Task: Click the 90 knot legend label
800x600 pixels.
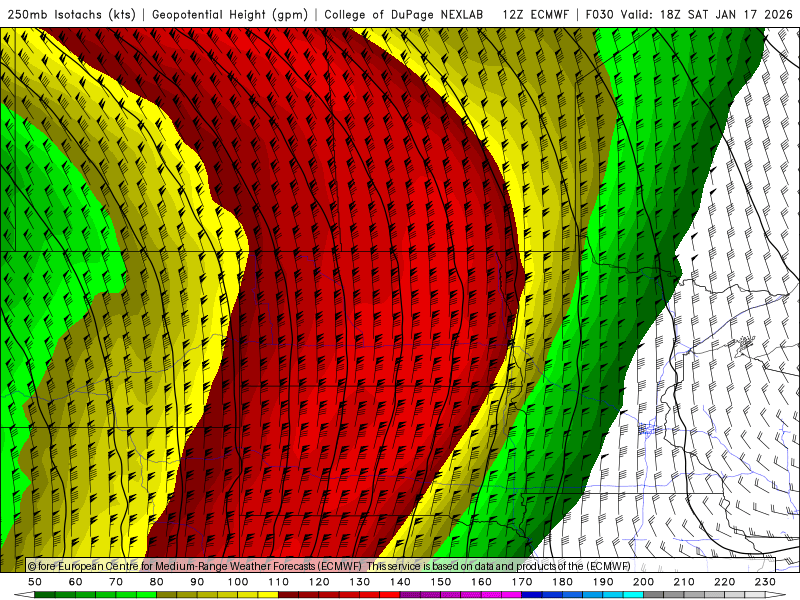Action: (x=197, y=582)
